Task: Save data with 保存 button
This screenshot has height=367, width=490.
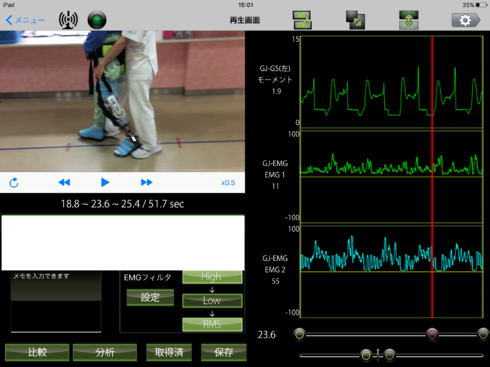Action: click(x=224, y=352)
